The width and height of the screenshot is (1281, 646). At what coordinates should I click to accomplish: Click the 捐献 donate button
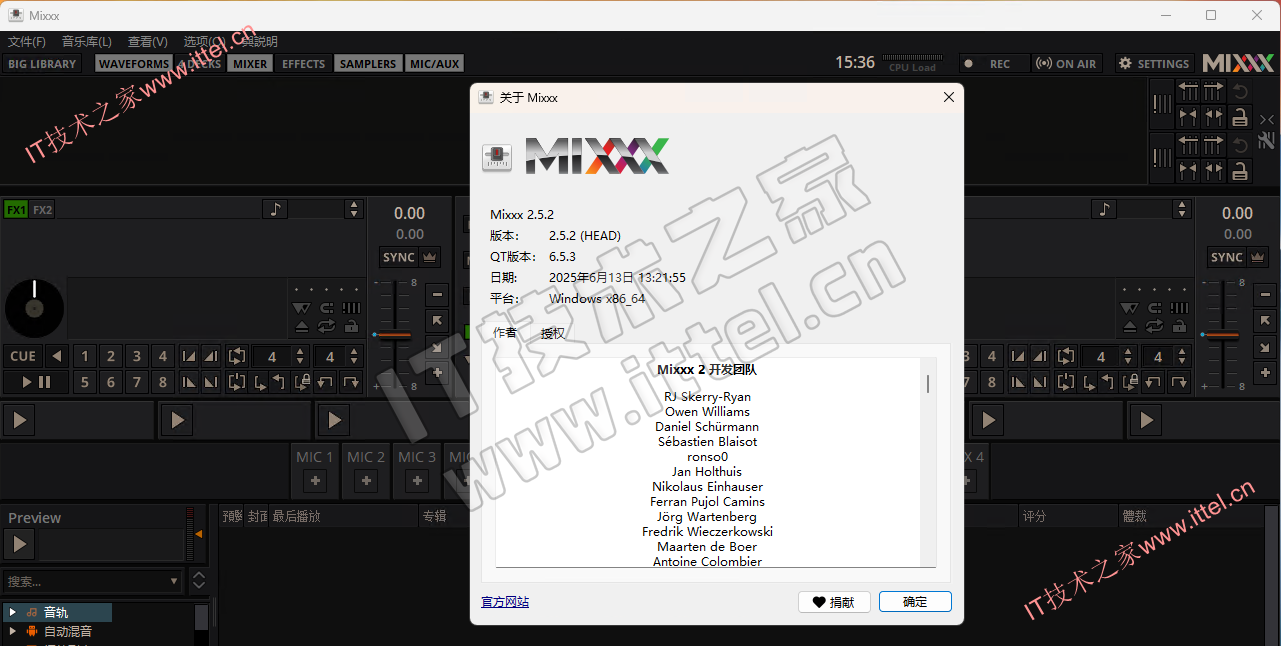(834, 602)
